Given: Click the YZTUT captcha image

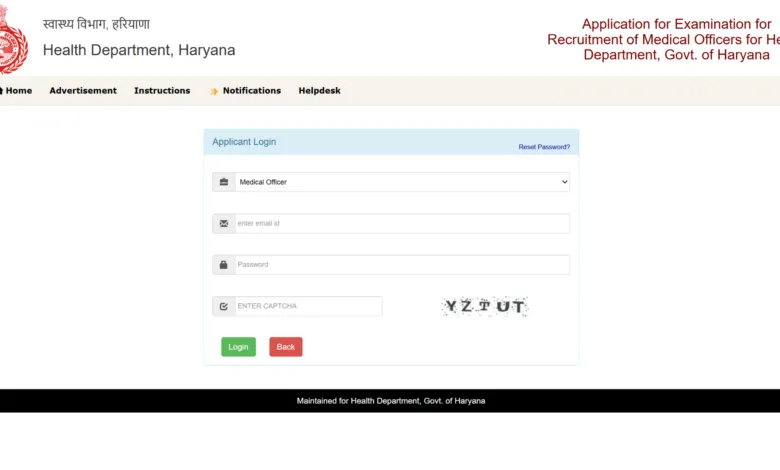Looking at the screenshot, I should [485, 306].
